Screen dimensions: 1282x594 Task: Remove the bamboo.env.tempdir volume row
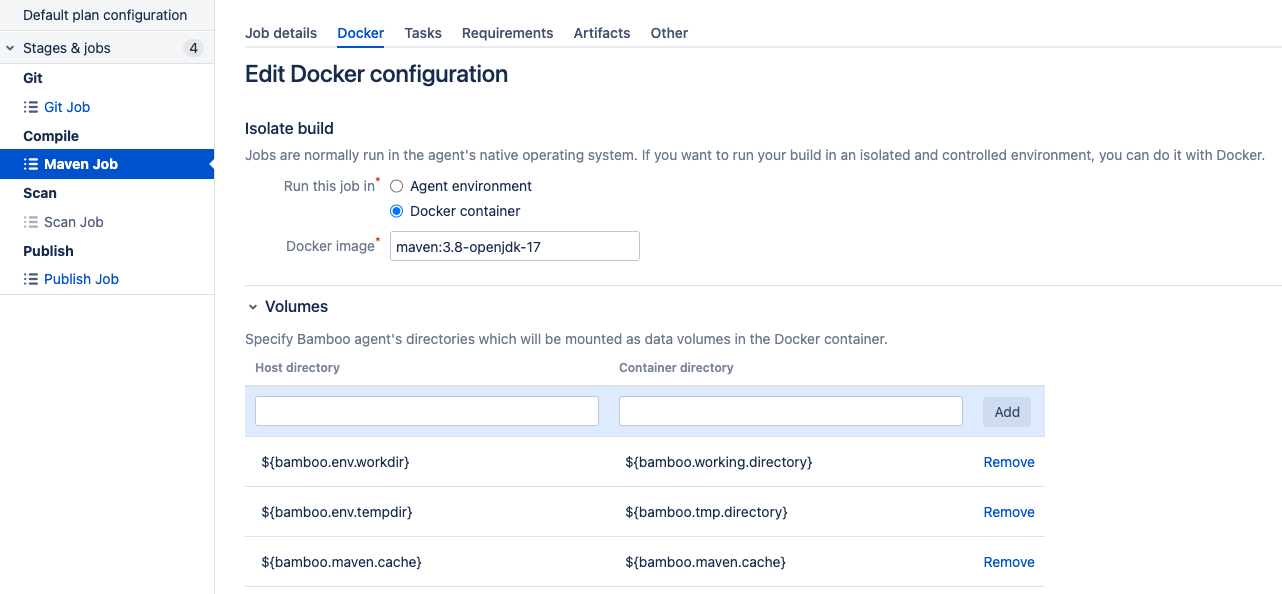pyautogui.click(x=1009, y=512)
